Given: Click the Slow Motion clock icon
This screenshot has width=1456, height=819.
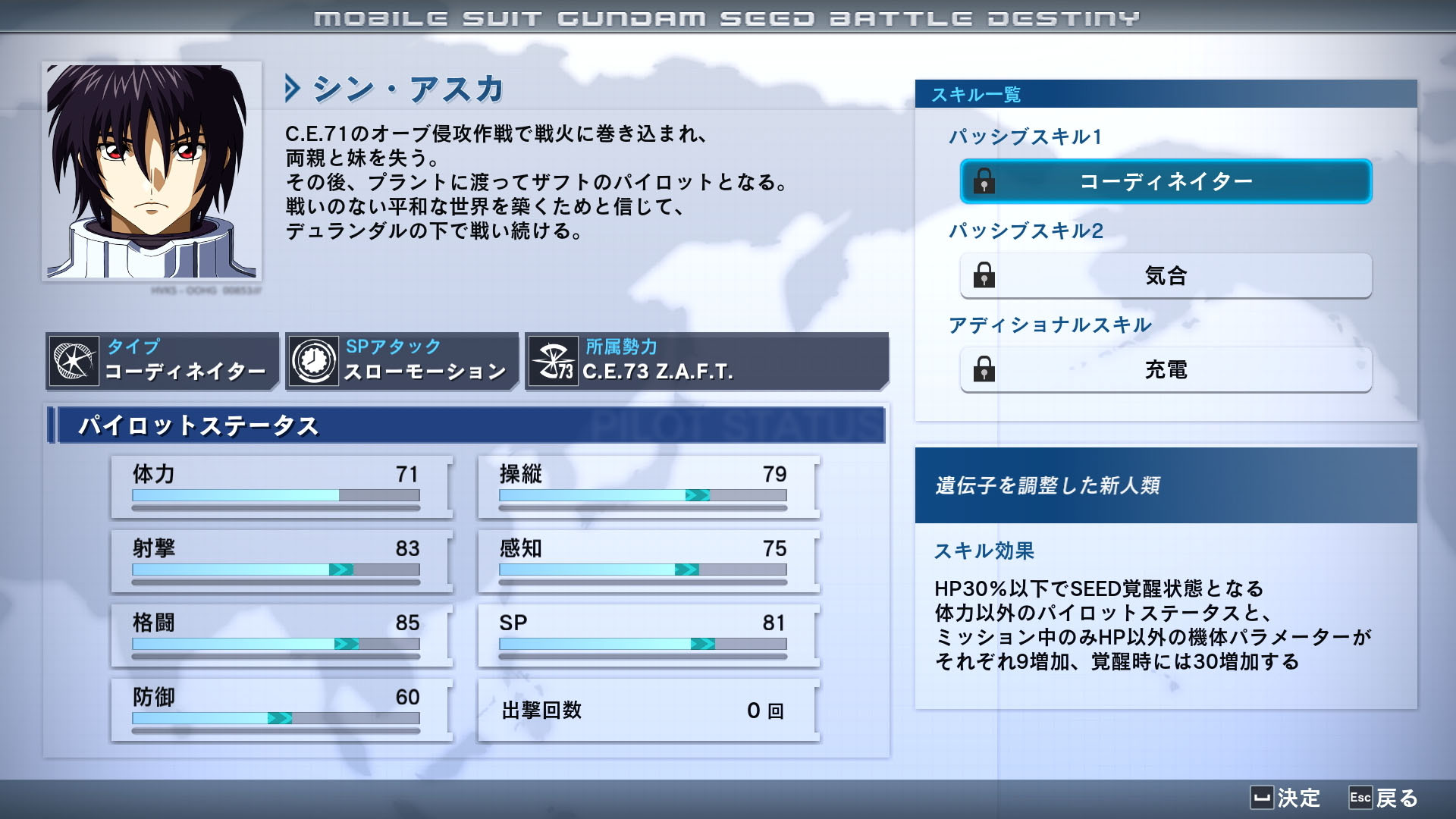Looking at the screenshot, I should coord(313,361).
